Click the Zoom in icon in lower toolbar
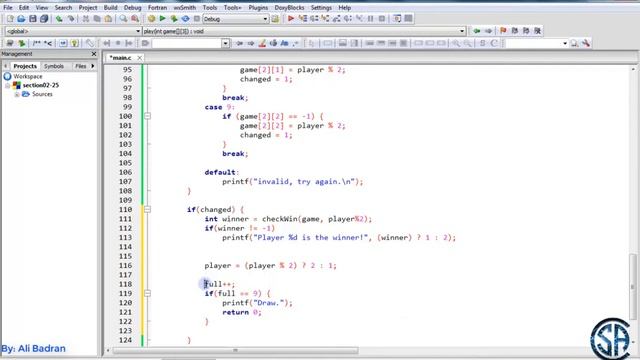Screen dimensions: 640x360 tap(456, 43)
